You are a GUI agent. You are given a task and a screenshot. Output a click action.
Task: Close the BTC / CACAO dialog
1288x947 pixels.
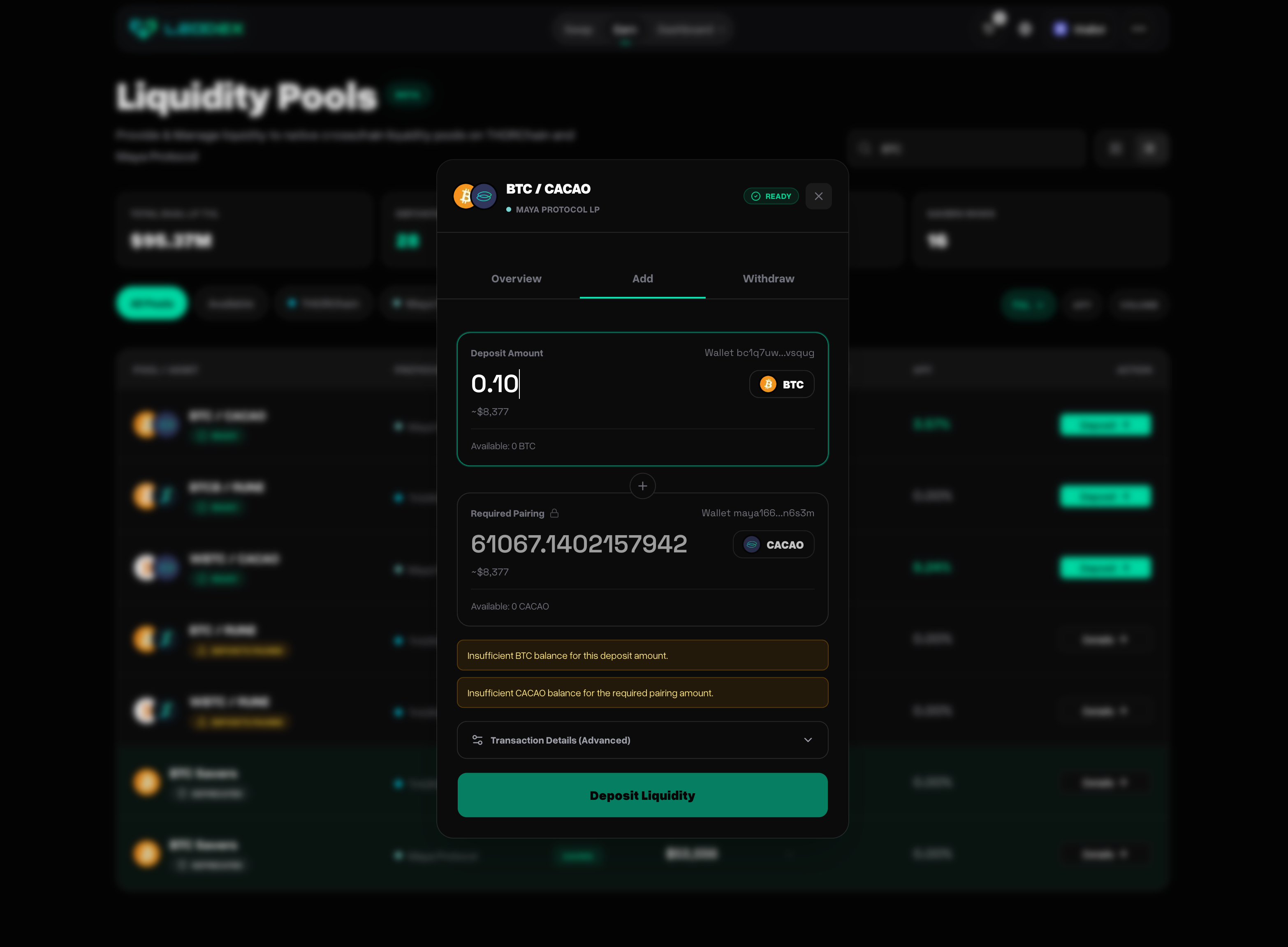(x=818, y=196)
